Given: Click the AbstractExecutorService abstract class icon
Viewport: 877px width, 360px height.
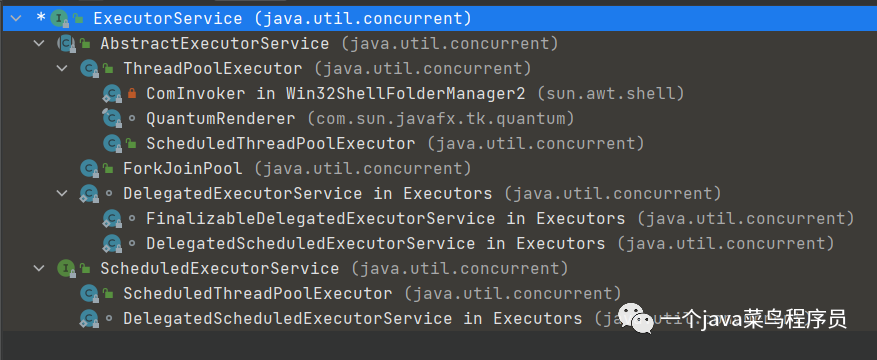Looking at the screenshot, I should click(x=67, y=44).
